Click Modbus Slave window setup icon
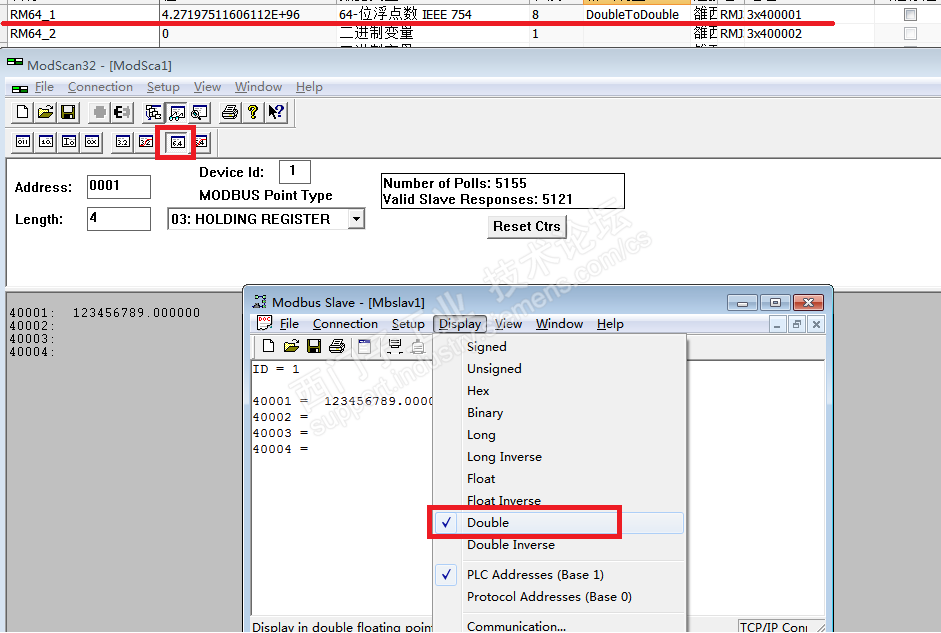This screenshot has width=941, height=633. click(364, 346)
